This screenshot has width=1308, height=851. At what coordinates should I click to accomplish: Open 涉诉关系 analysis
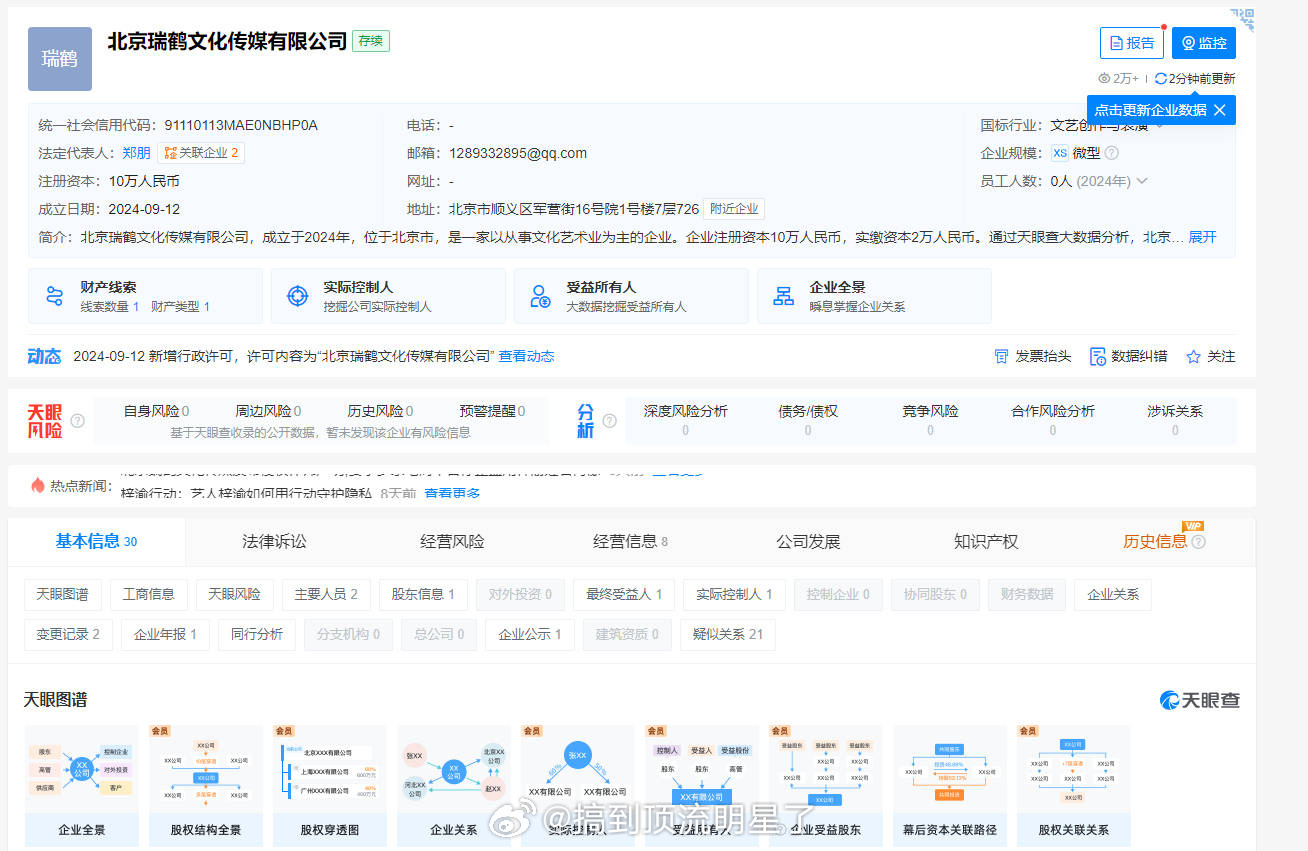click(x=1175, y=420)
